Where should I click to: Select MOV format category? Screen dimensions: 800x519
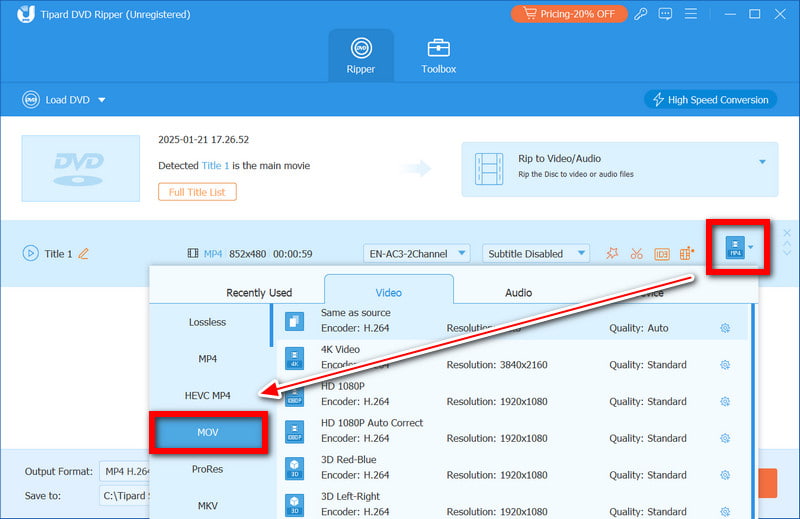(x=208, y=432)
